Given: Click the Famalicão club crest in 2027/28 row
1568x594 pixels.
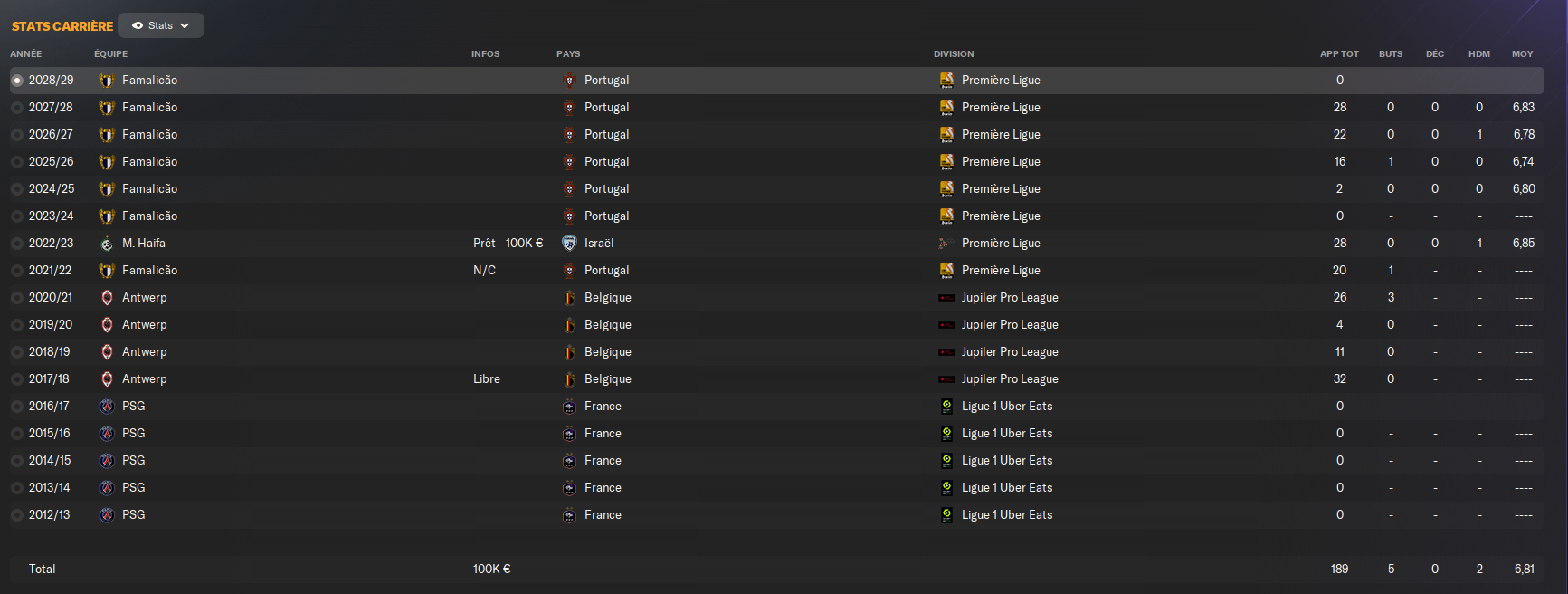Looking at the screenshot, I should coord(107,108).
